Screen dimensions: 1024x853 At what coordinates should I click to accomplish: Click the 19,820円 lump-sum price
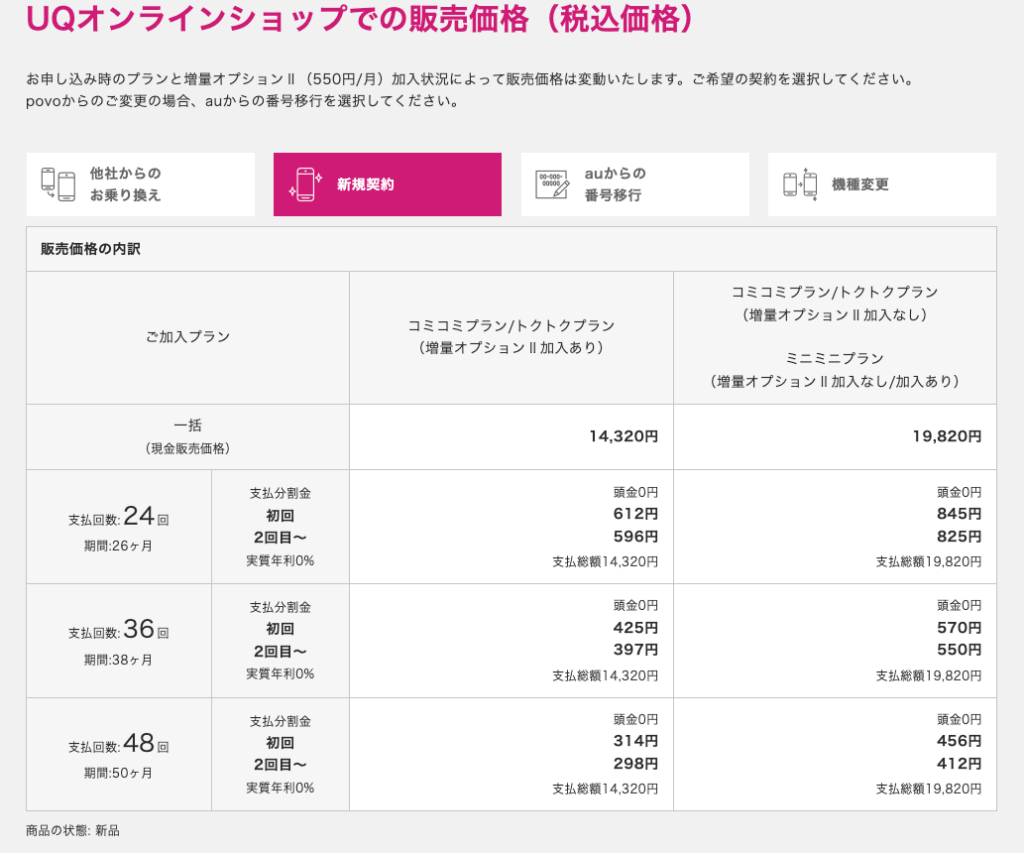pyautogui.click(x=946, y=436)
